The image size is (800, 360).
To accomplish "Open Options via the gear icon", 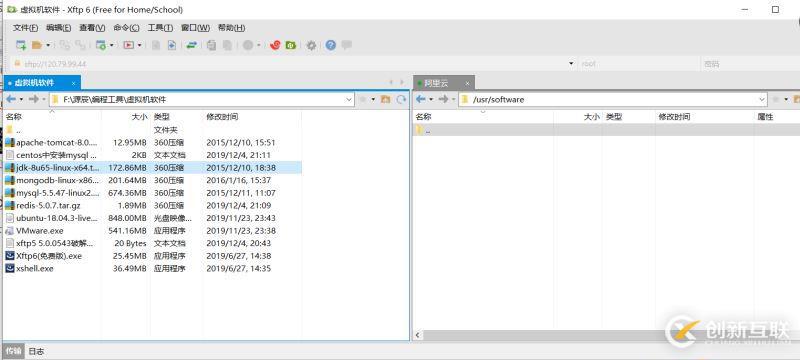I will click(311, 45).
